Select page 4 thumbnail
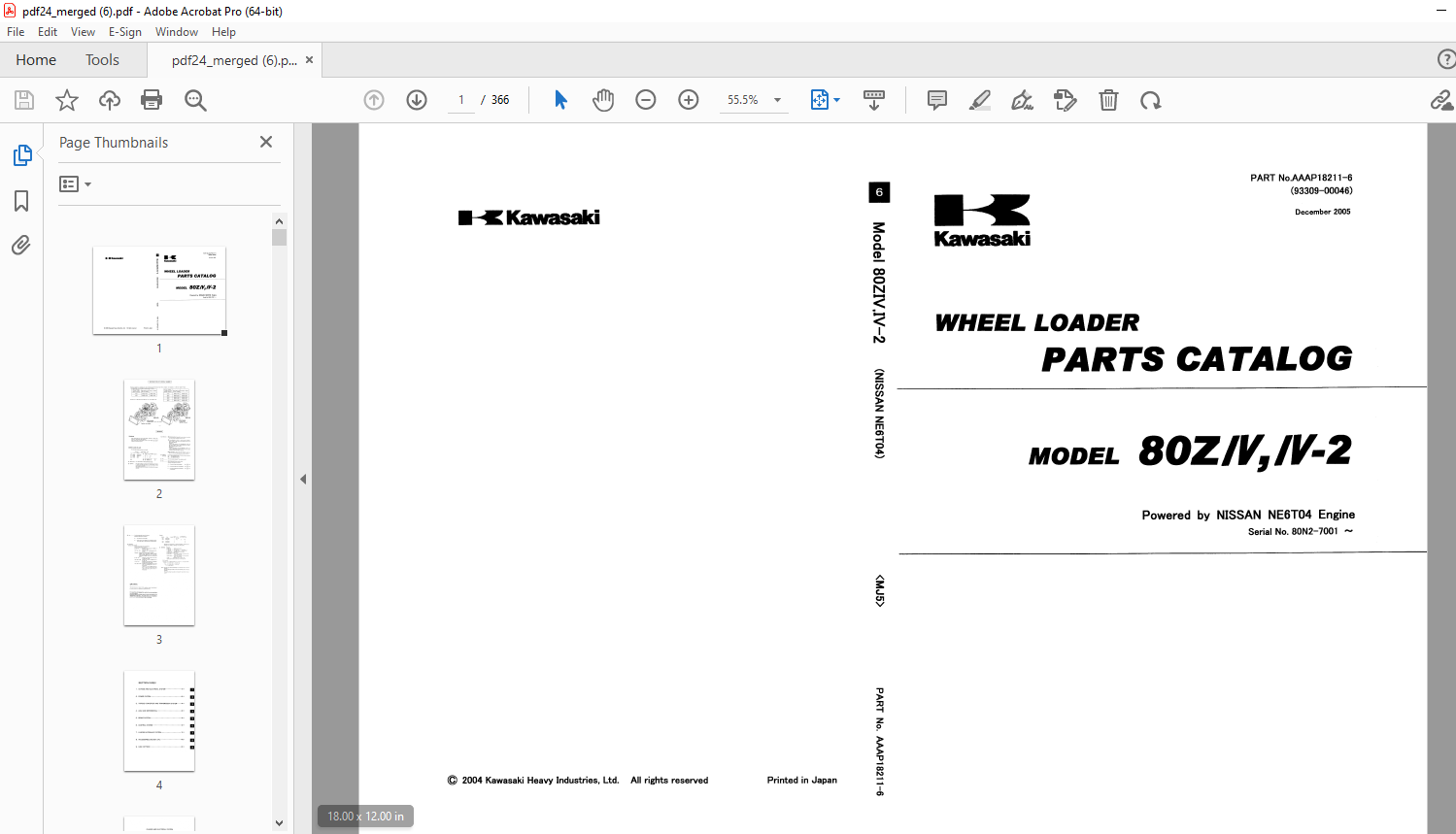1456x834 pixels. click(159, 720)
